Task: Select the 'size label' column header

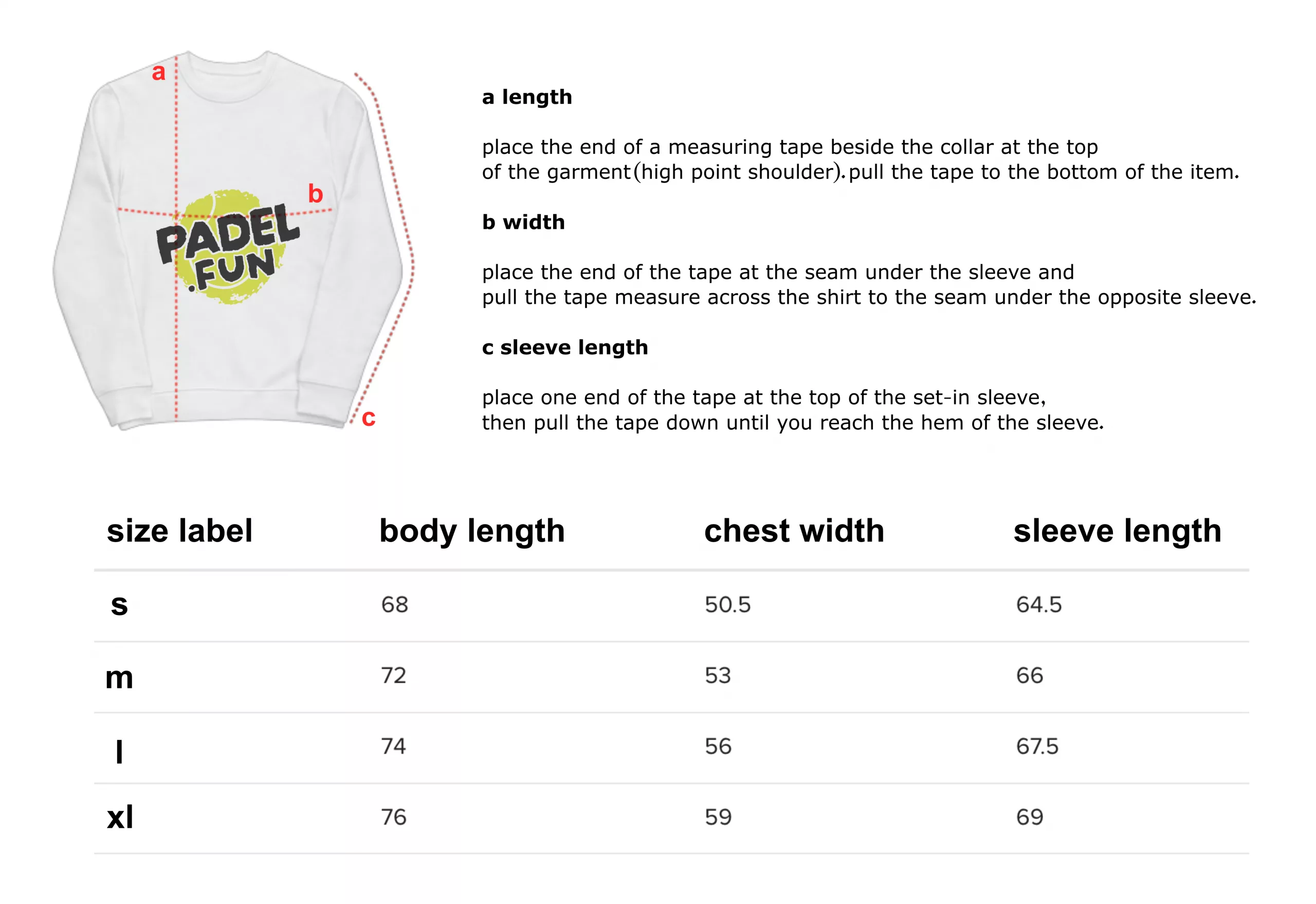Action: click(179, 531)
